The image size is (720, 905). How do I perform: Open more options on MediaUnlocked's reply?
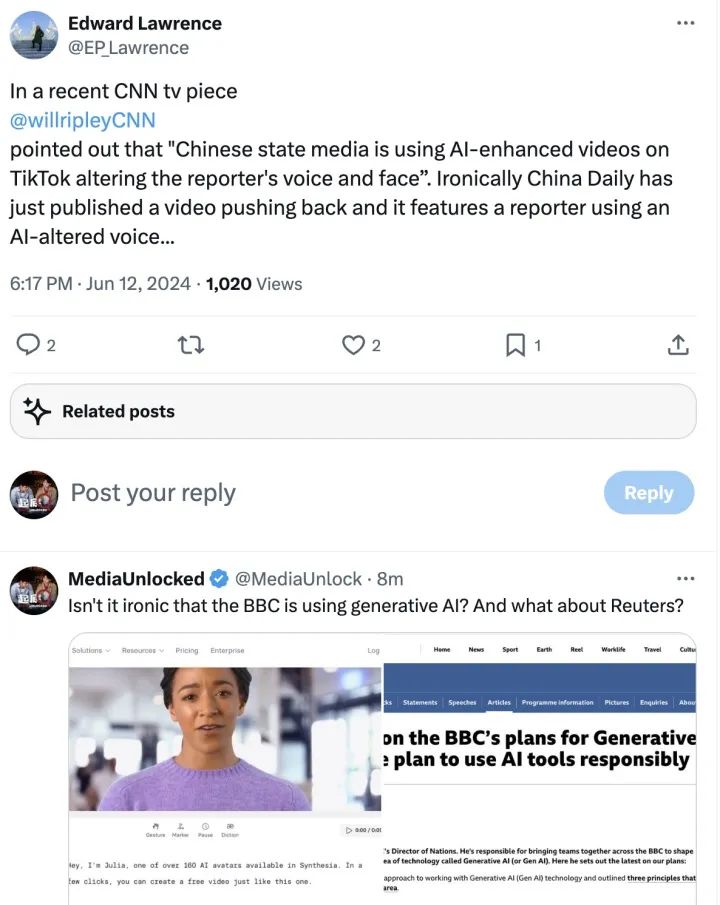(x=685, y=578)
